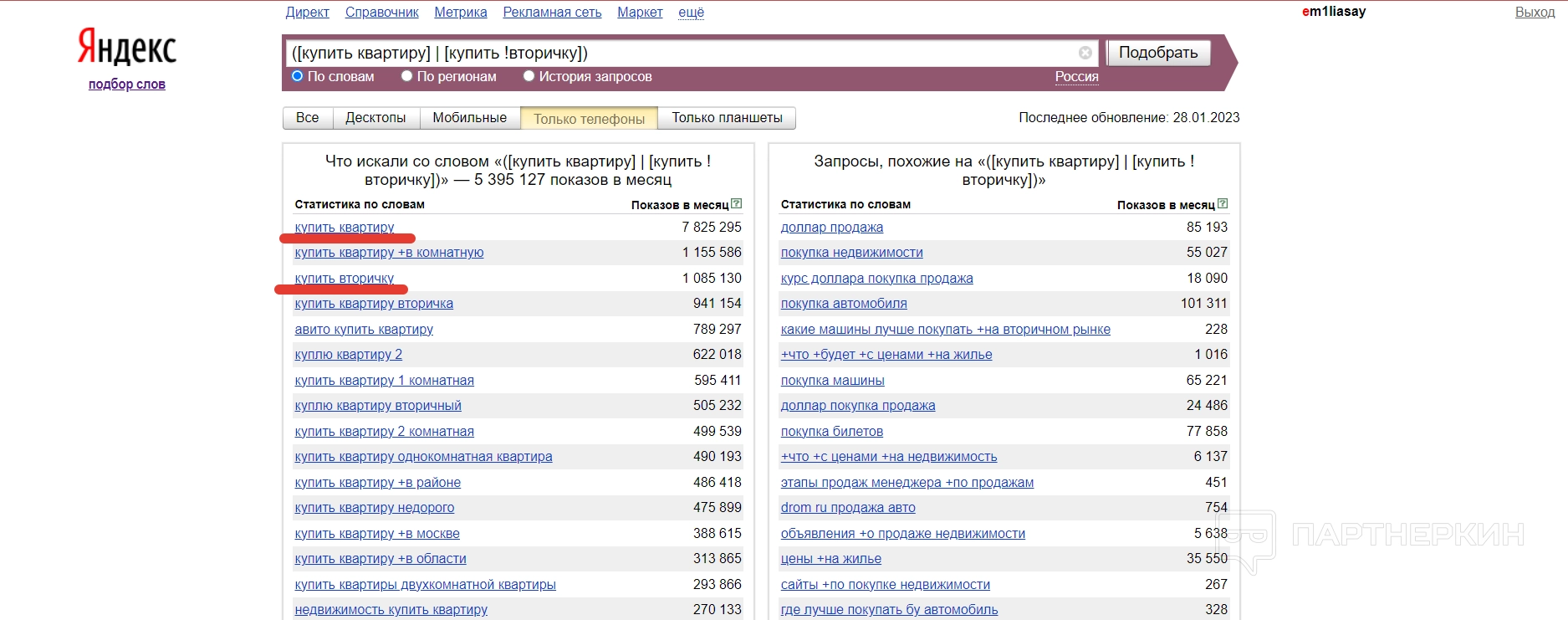Open '+что +будет +с ценами +на жилье' link
Screen dimensions: 1568x620
[x=886, y=354]
